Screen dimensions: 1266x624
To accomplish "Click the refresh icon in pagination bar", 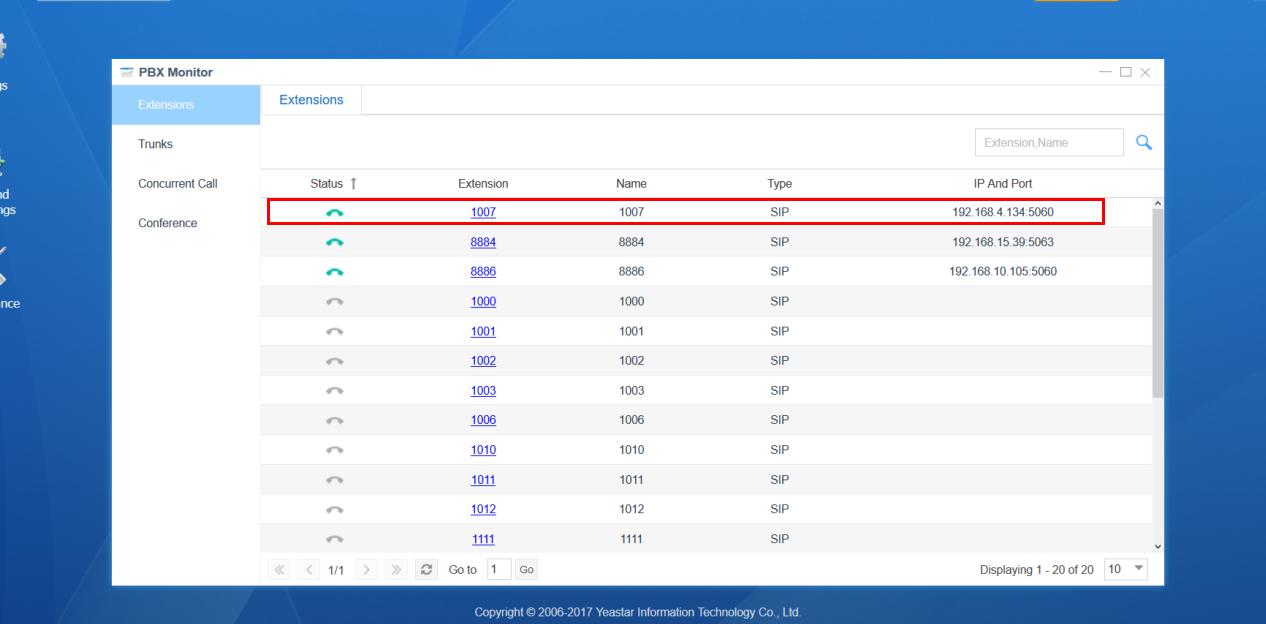I will coord(427,569).
